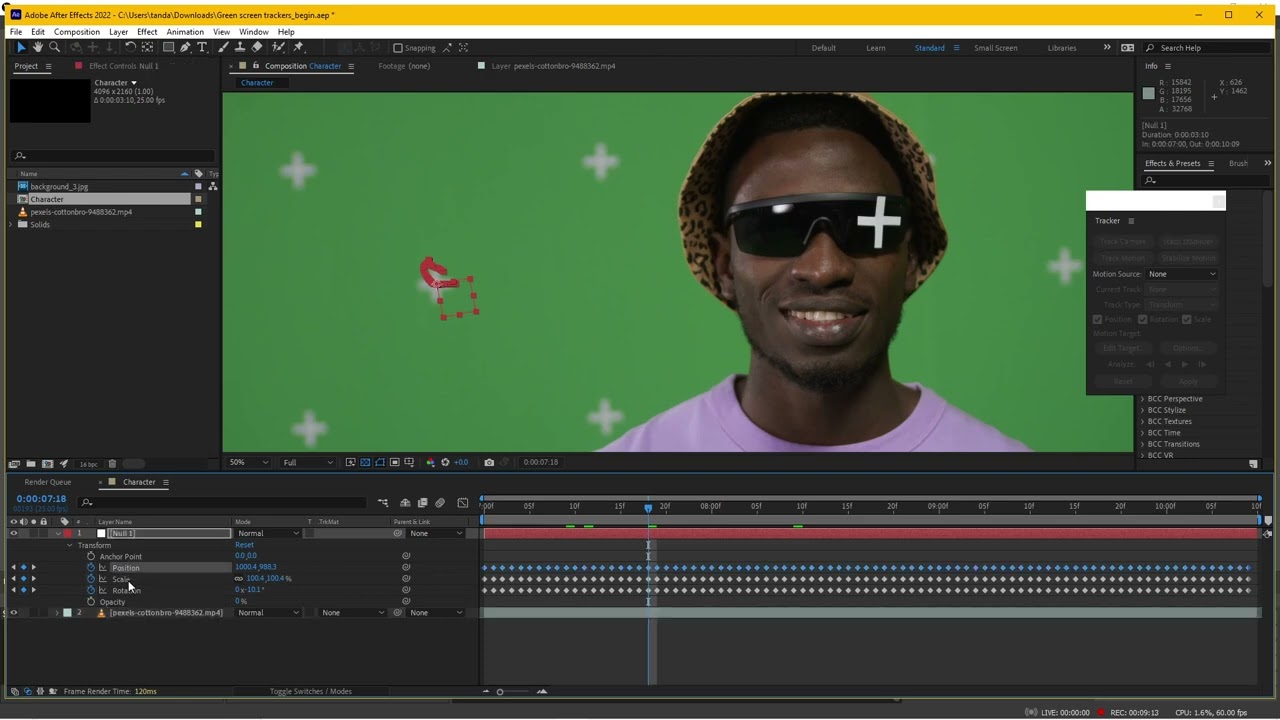Open Tracker Motion Source dropdown
This screenshot has width=1280, height=720.
[1182, 274]
